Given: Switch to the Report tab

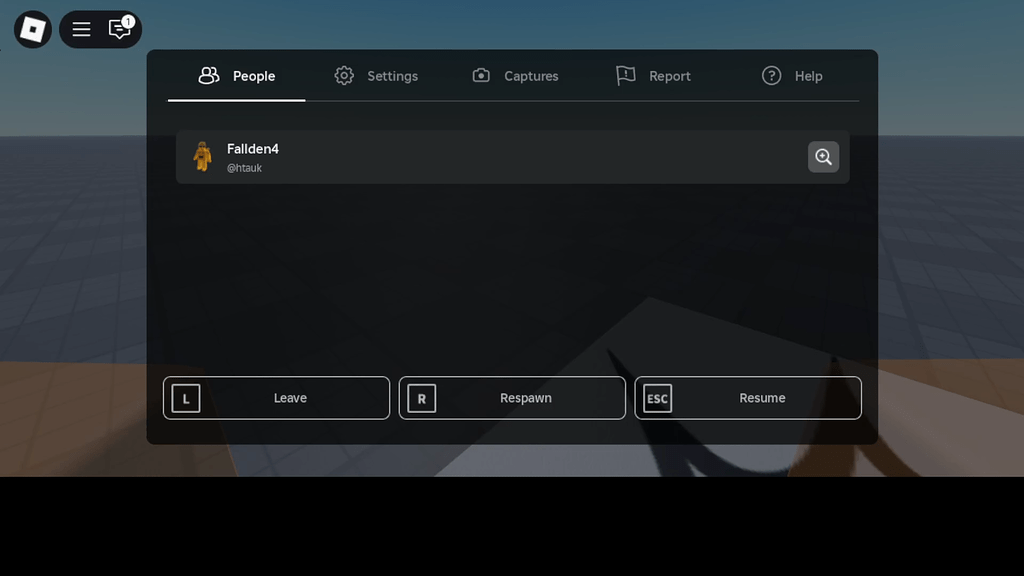Looking at the screenshot, I should (668, 76).
